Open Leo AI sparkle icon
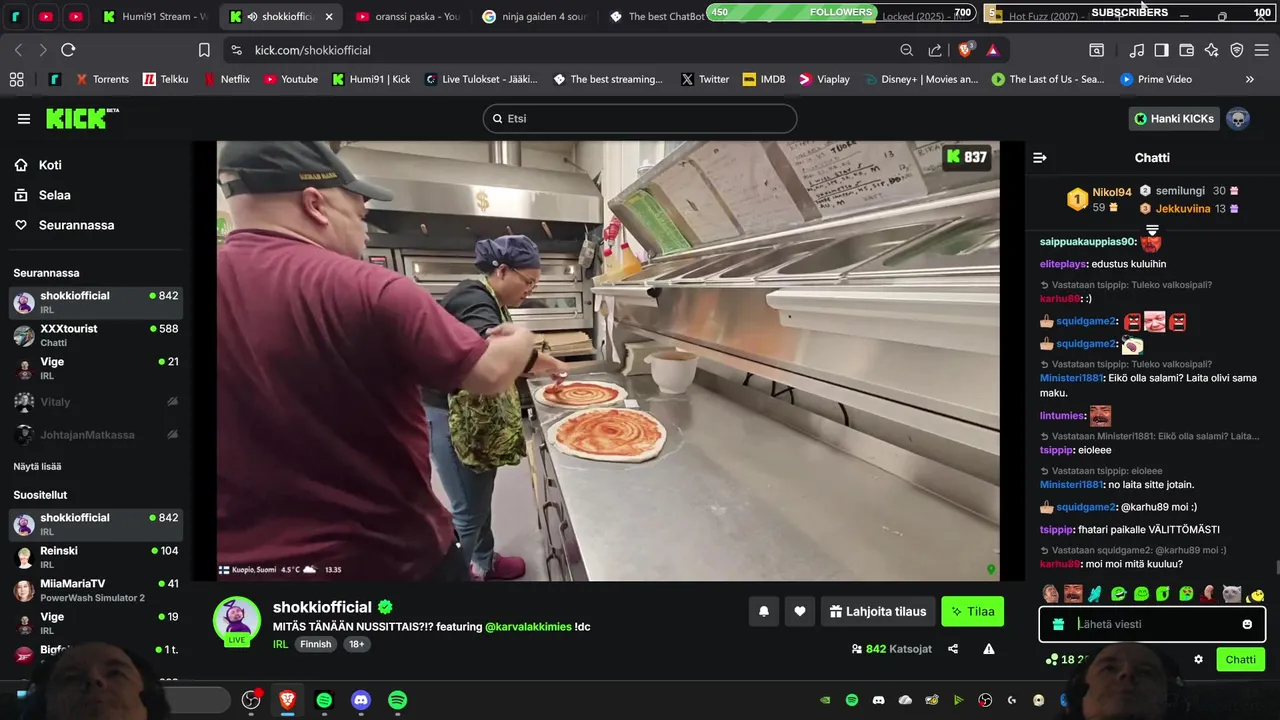This screenshot has height=720, width=1280. 1212,50
